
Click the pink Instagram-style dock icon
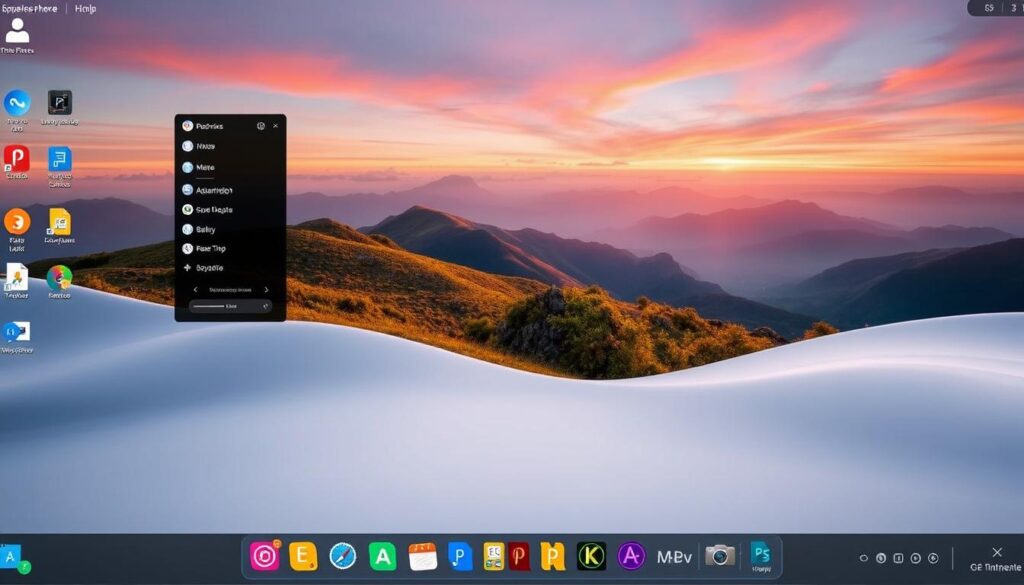[264, 556]
